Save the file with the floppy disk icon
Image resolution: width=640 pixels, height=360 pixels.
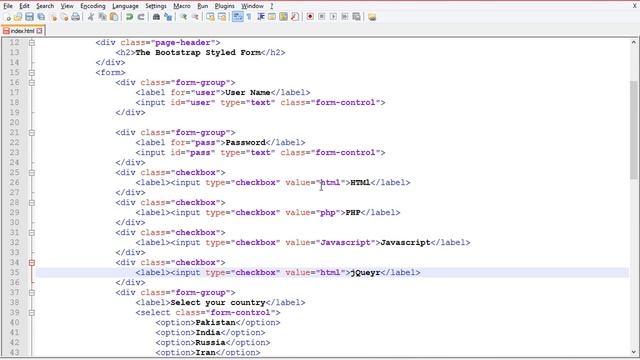click(x=29, y=17)
